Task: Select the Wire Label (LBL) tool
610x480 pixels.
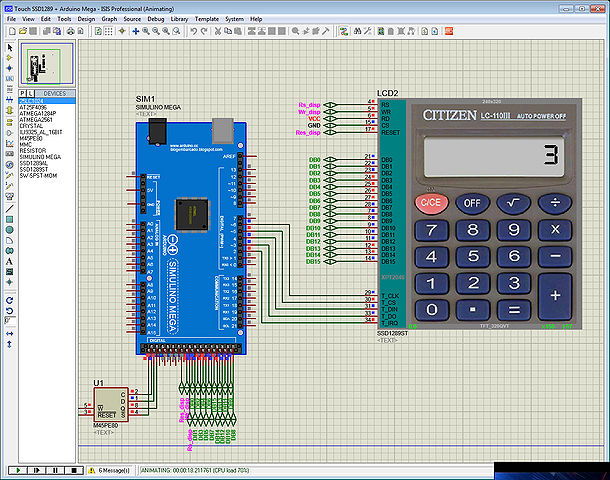Action: tap(10, 79)
